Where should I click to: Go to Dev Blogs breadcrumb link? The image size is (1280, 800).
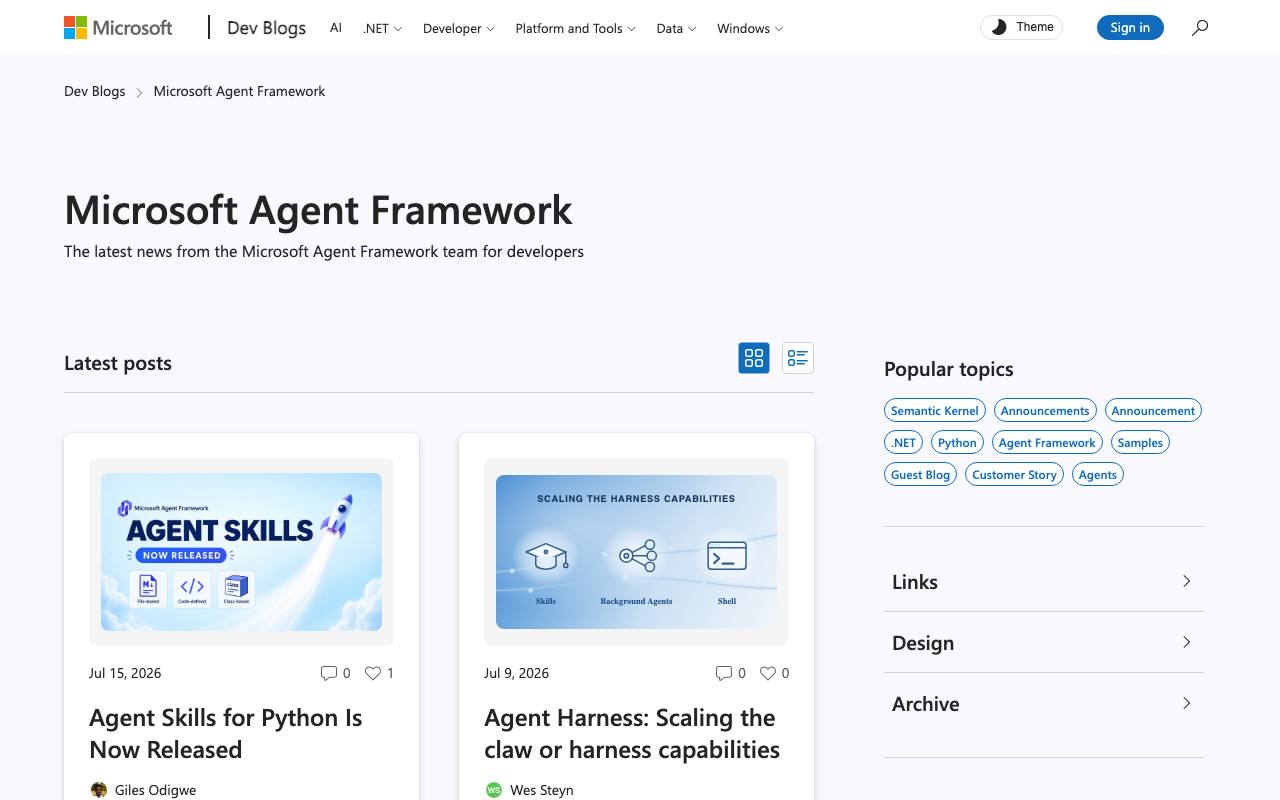95,91
